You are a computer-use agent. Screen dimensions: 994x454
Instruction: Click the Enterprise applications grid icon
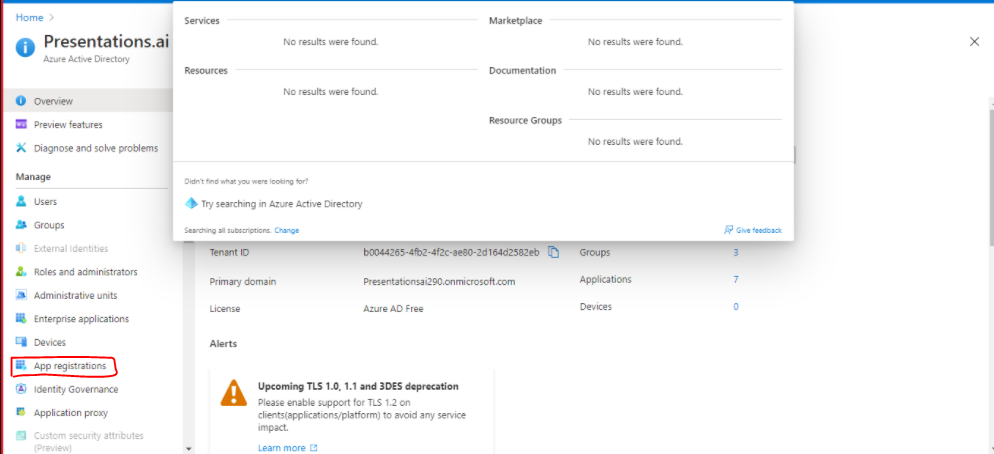click(21, 318)
